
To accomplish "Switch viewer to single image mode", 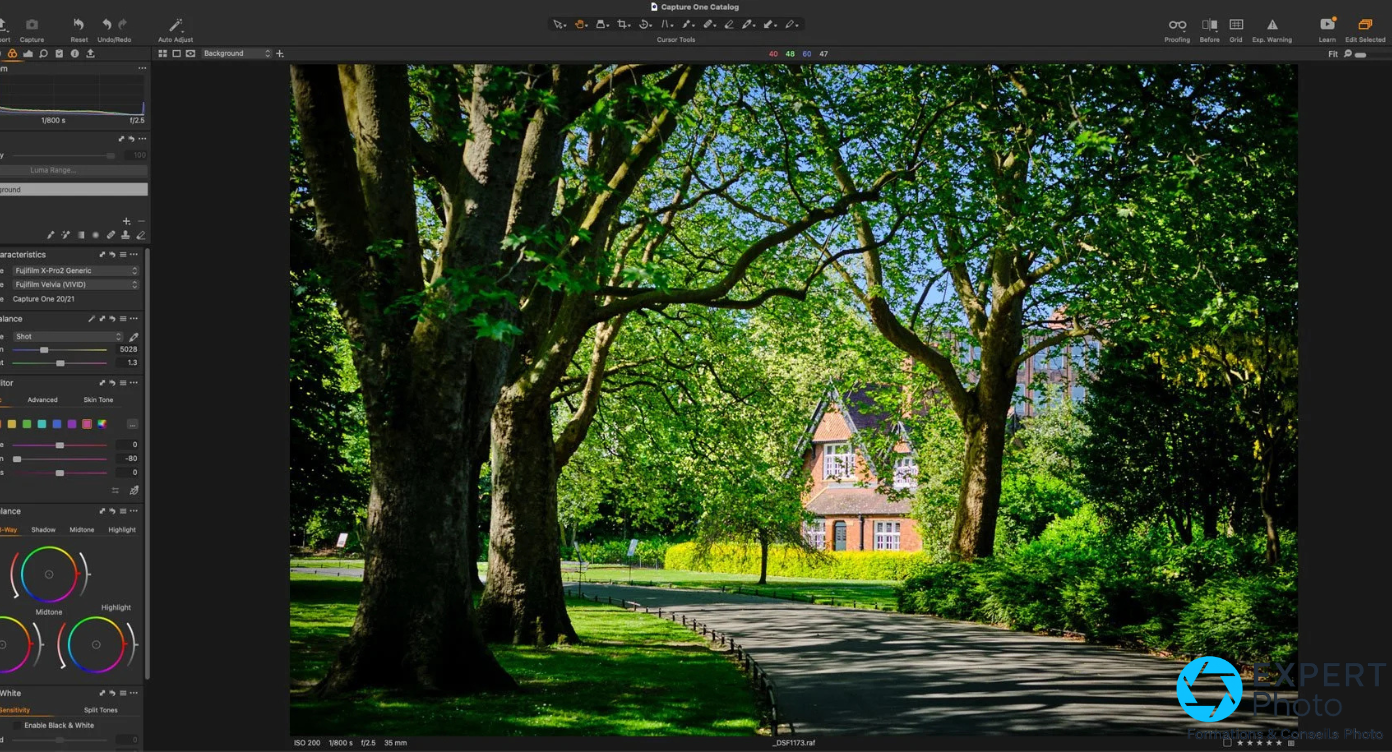I will click(x=176, y=54).
